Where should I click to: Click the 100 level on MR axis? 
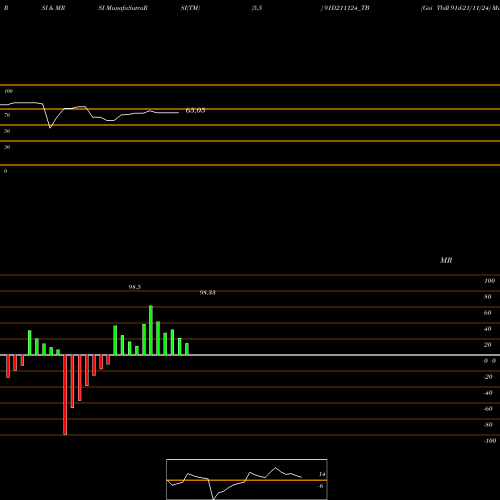pos(489,281)
